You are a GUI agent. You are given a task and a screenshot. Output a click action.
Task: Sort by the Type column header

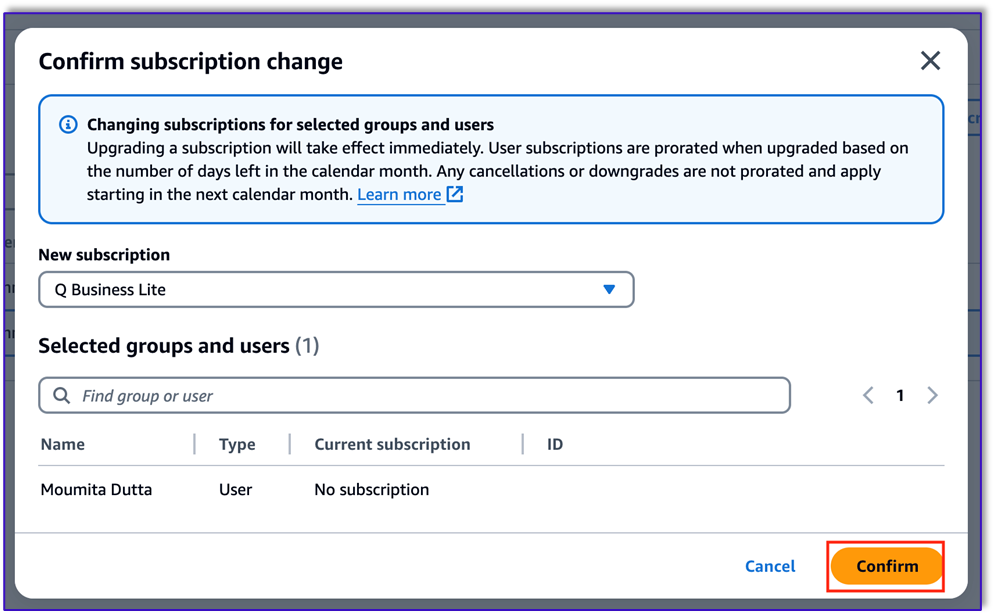pos(236,444)
